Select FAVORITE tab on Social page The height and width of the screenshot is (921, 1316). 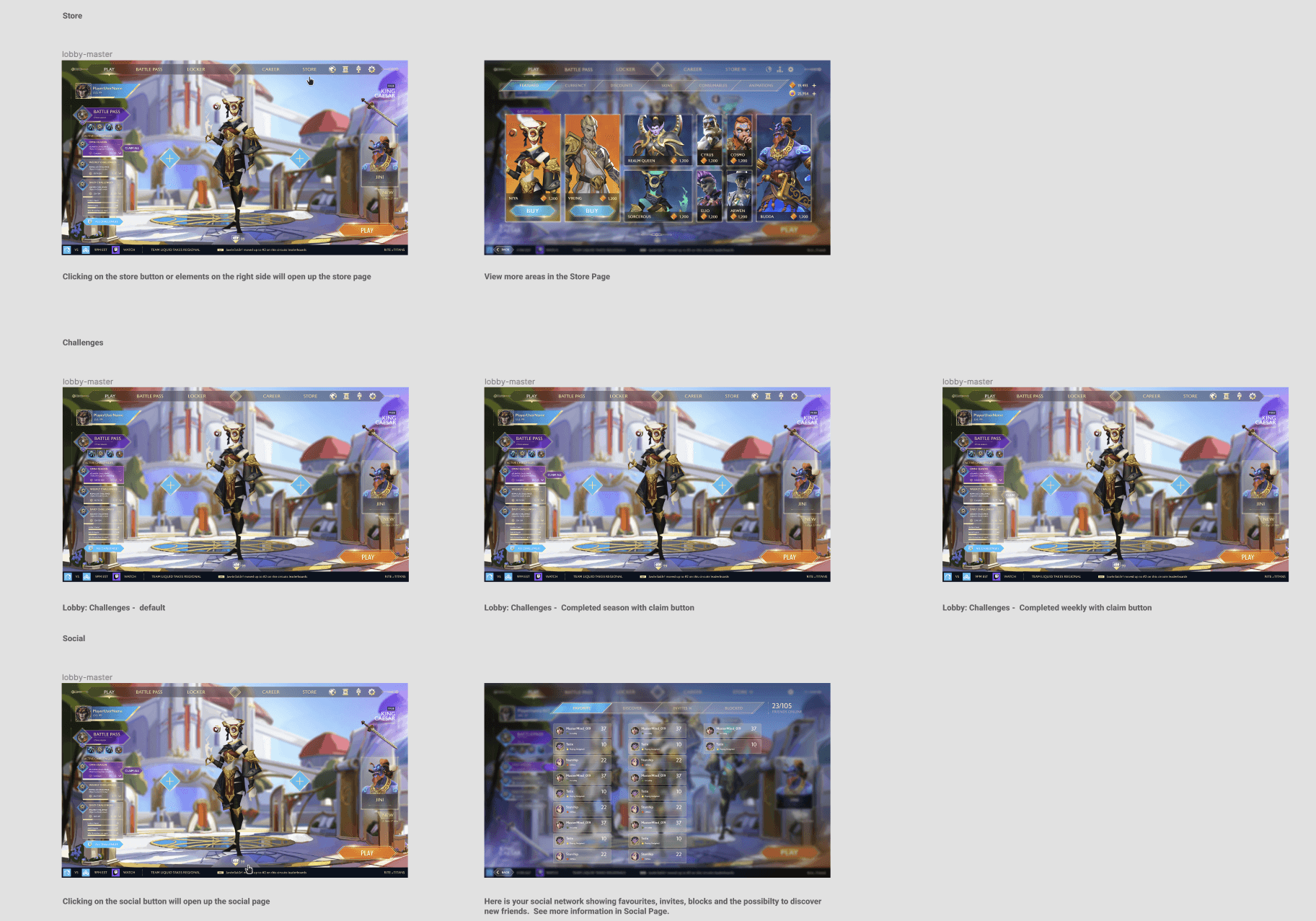581,708
